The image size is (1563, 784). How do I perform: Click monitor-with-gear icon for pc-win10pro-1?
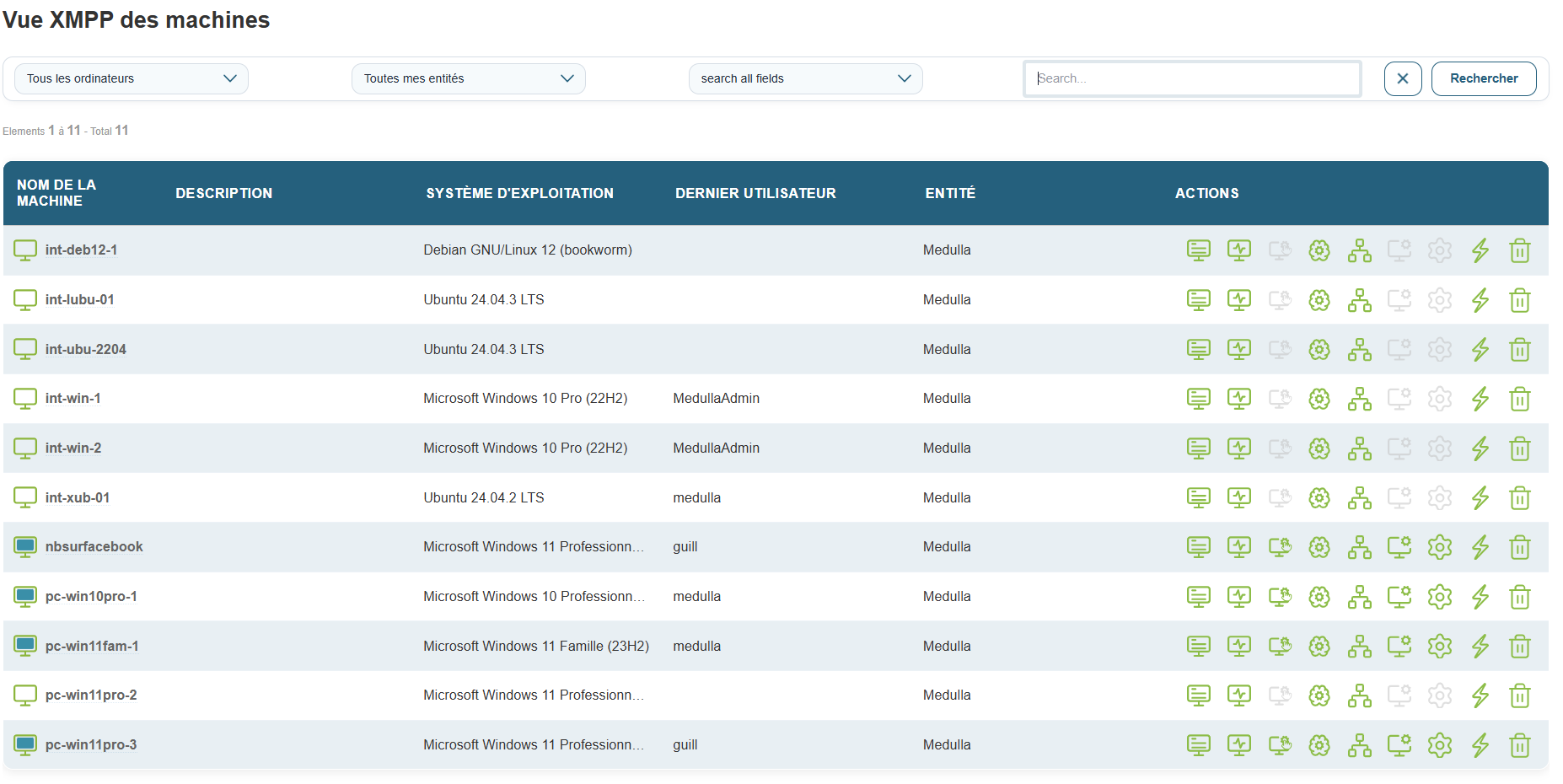1399,597
